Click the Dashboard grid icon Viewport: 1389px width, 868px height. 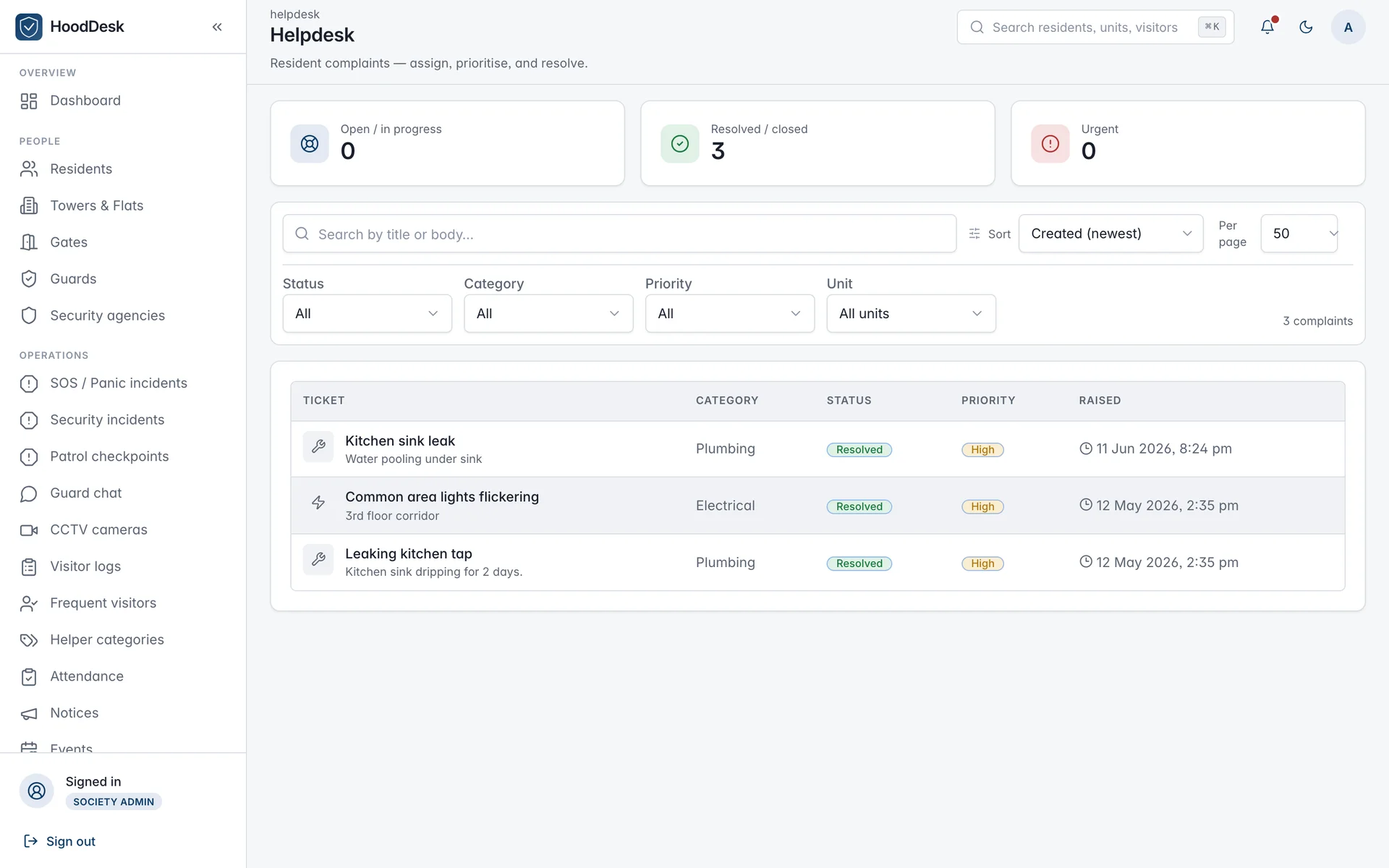29,101
